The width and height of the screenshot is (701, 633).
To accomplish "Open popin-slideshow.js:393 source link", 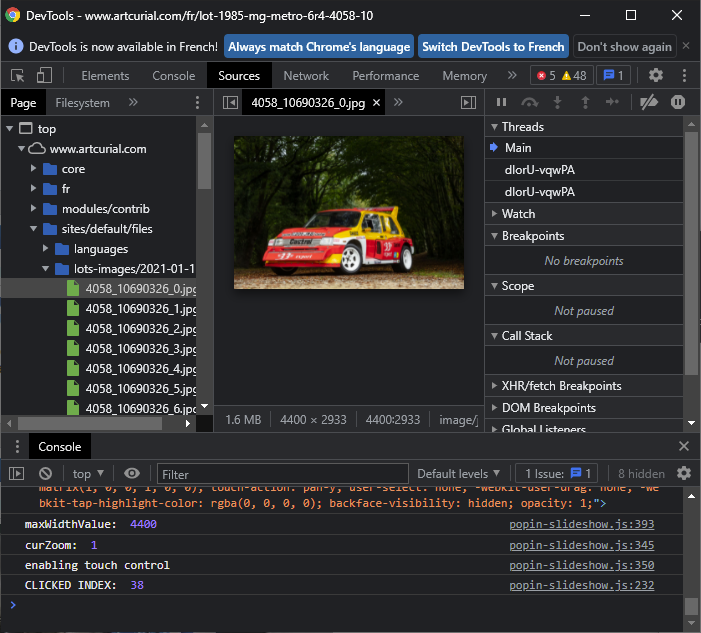I will coord(581,525).
